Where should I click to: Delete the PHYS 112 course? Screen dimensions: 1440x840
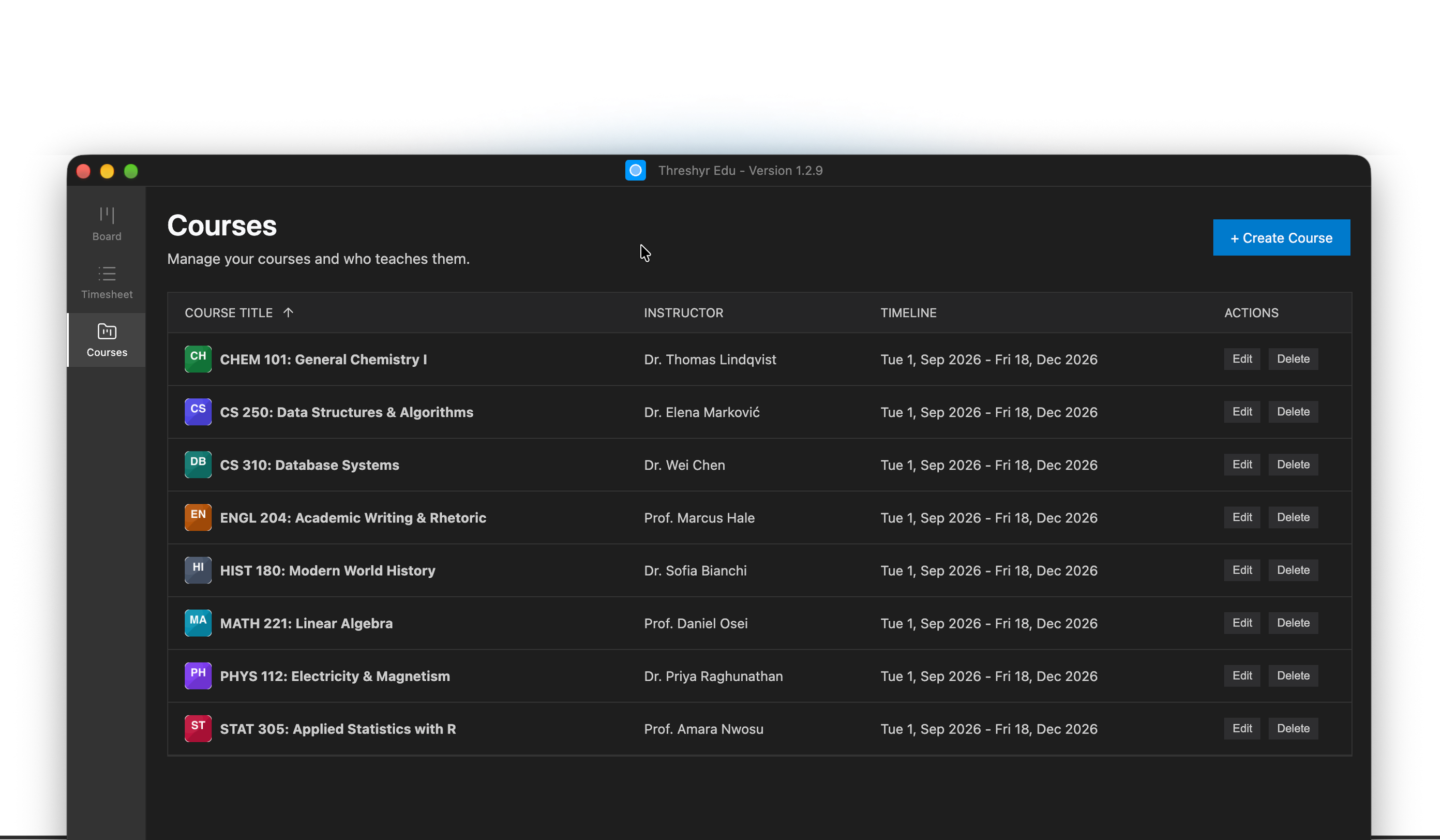[1293, 676]
